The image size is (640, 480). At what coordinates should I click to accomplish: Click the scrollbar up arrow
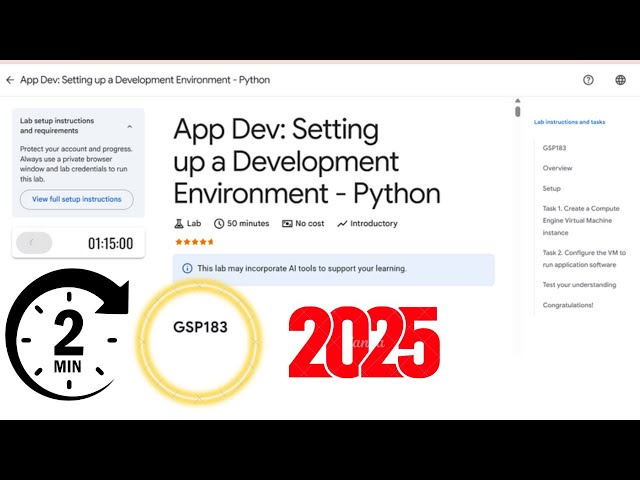[518, 100]
